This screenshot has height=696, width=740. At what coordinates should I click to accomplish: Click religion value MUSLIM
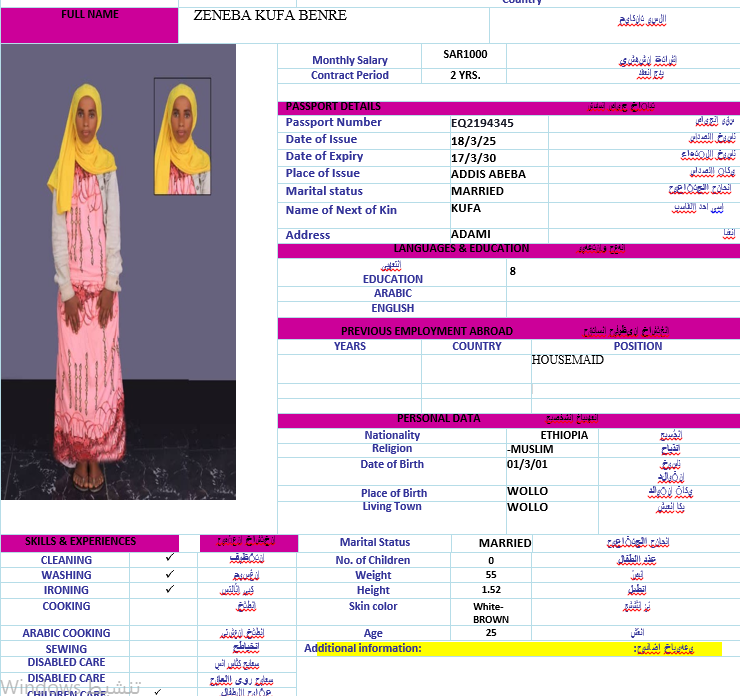(530, 449)
